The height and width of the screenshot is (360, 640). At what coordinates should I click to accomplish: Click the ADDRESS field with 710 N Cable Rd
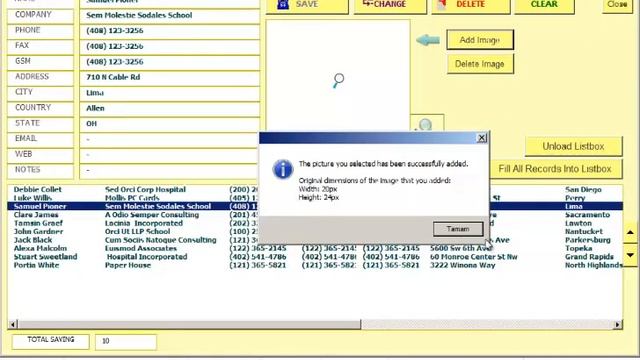(x=170, y=78)
